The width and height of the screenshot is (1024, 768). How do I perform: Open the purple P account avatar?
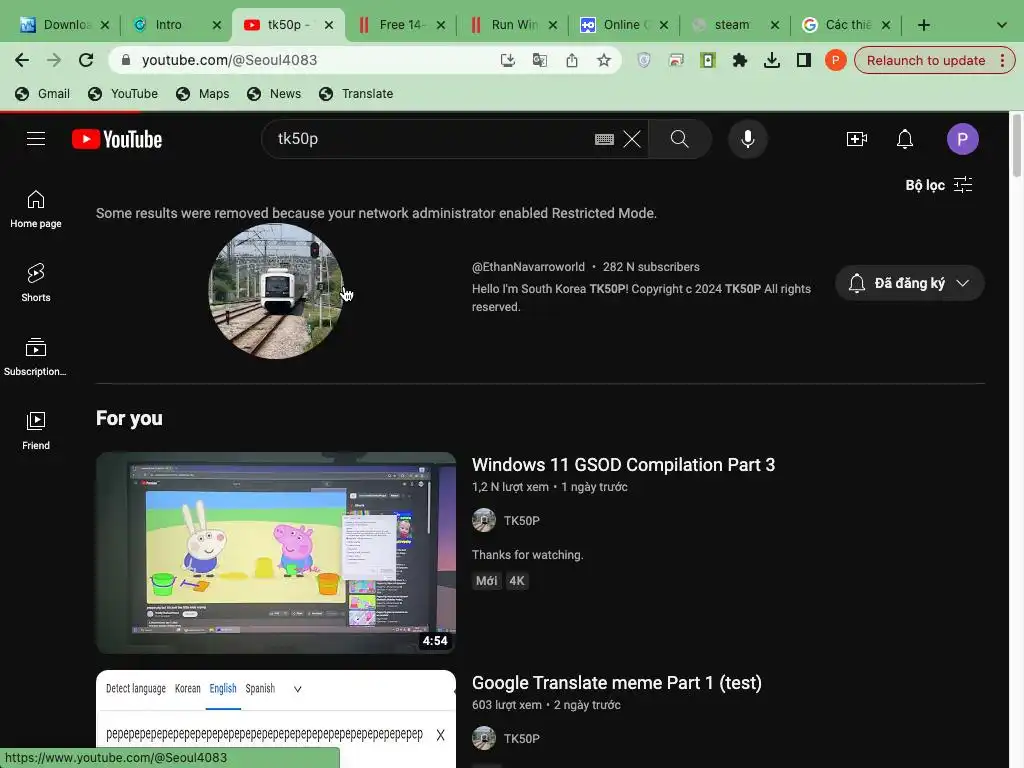coord(963,139)
